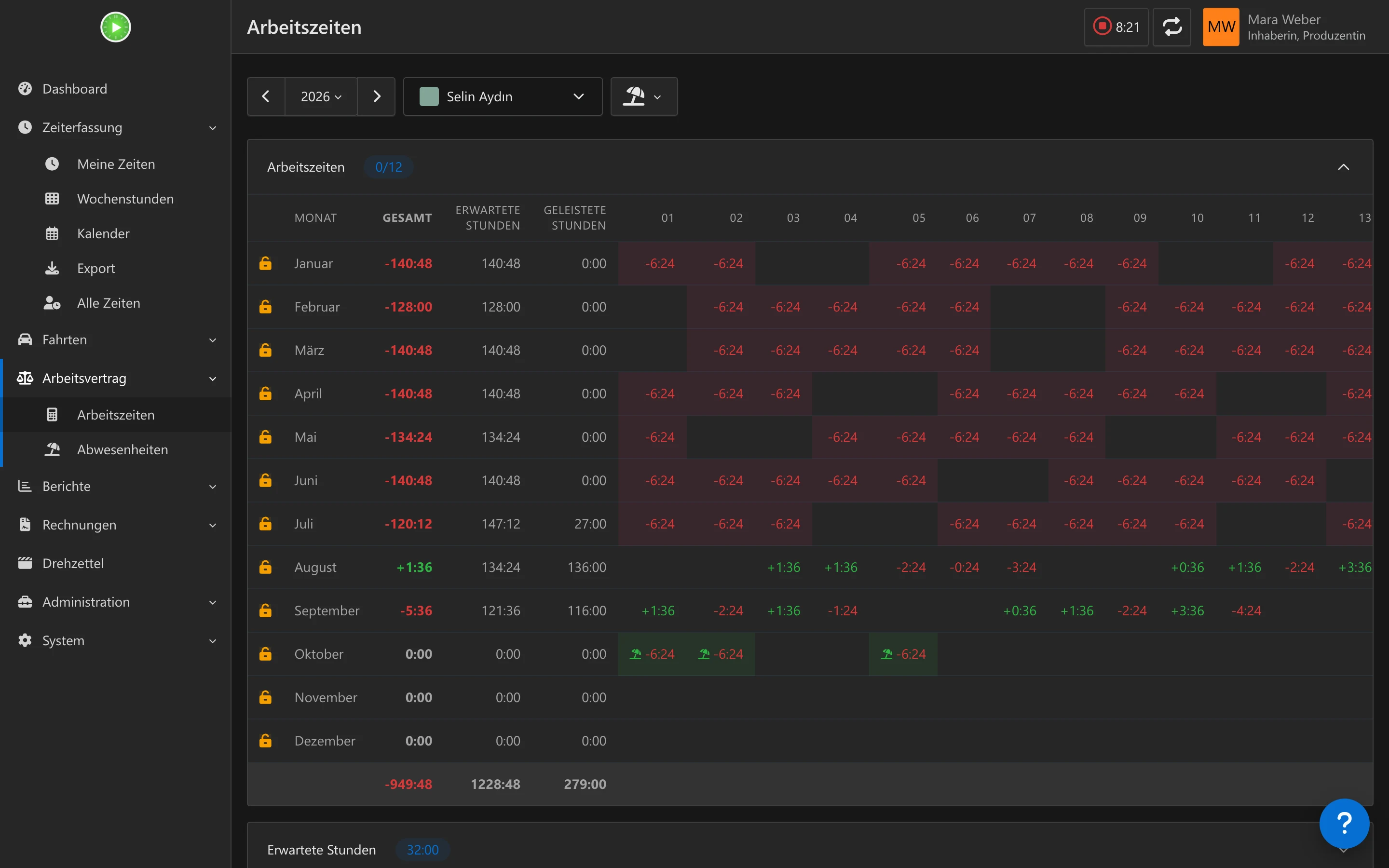
Task: Expand Berichte menu chevron
Action: point(212,486)
